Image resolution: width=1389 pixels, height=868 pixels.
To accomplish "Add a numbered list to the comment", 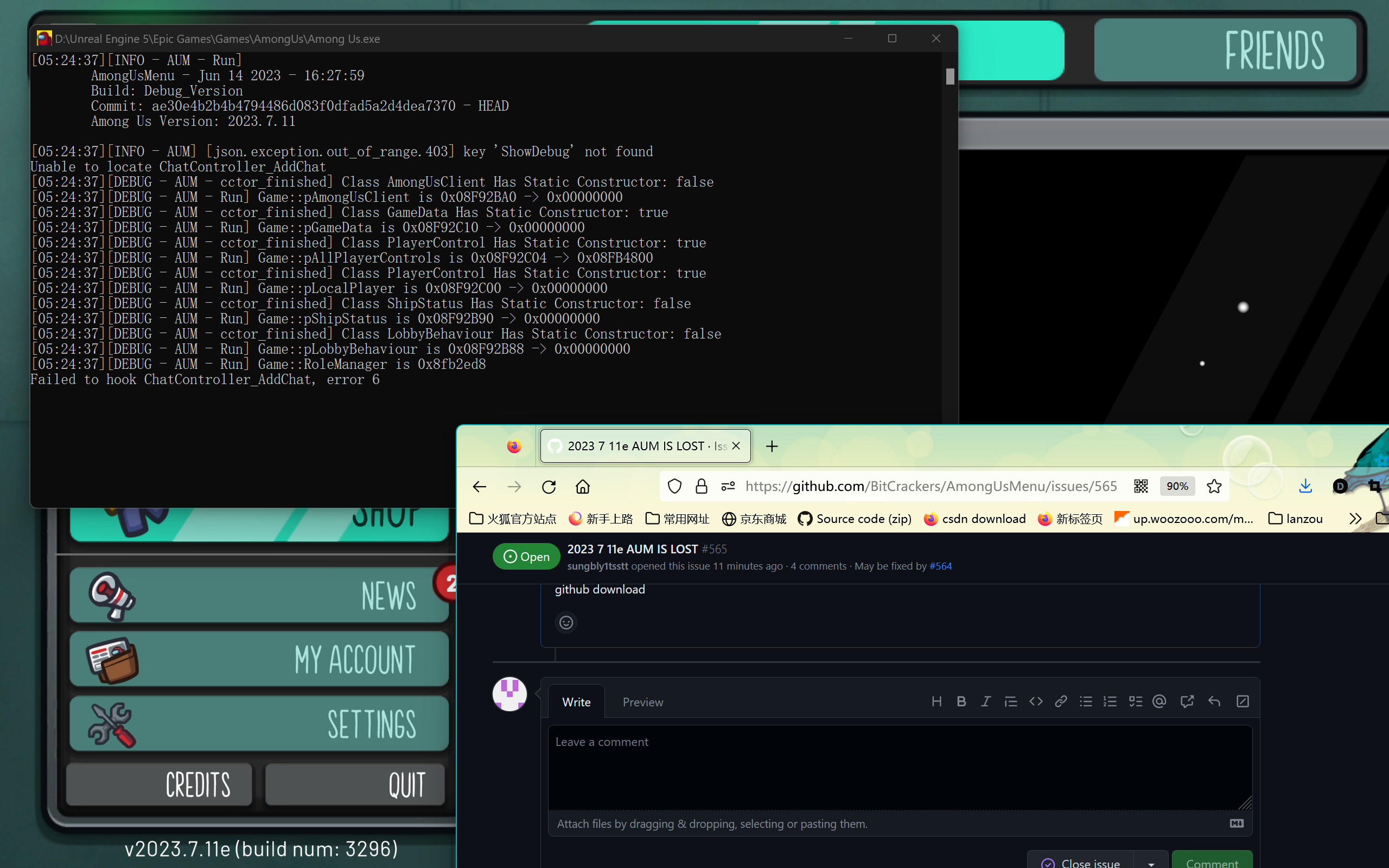I will pyautogui.click(x=1110, y=701).
